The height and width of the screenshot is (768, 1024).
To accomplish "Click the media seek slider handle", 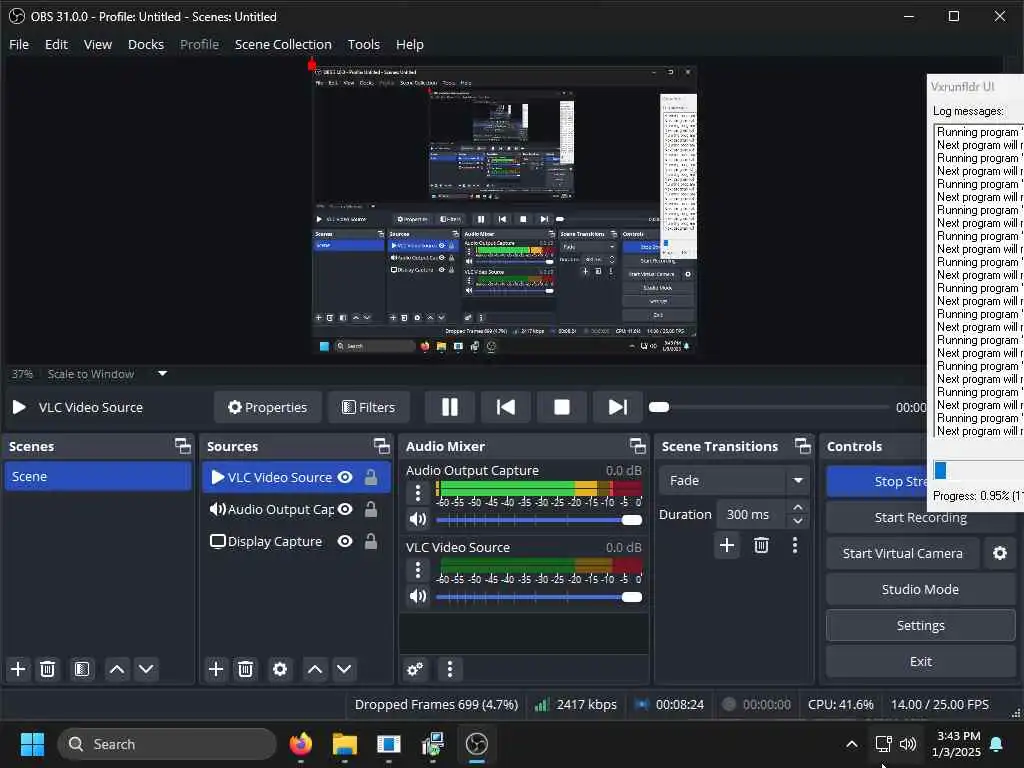I will 659,408.
